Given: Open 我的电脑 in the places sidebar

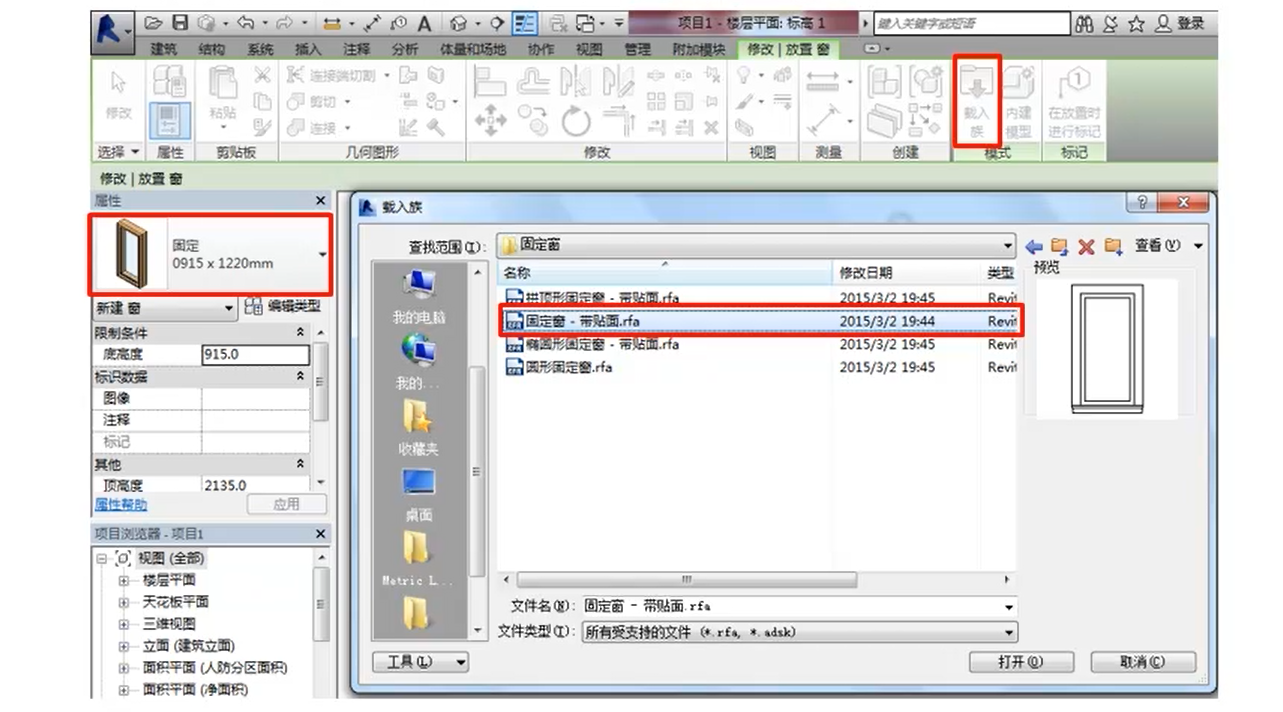Looking at the screenshot, I should point(418,296).
